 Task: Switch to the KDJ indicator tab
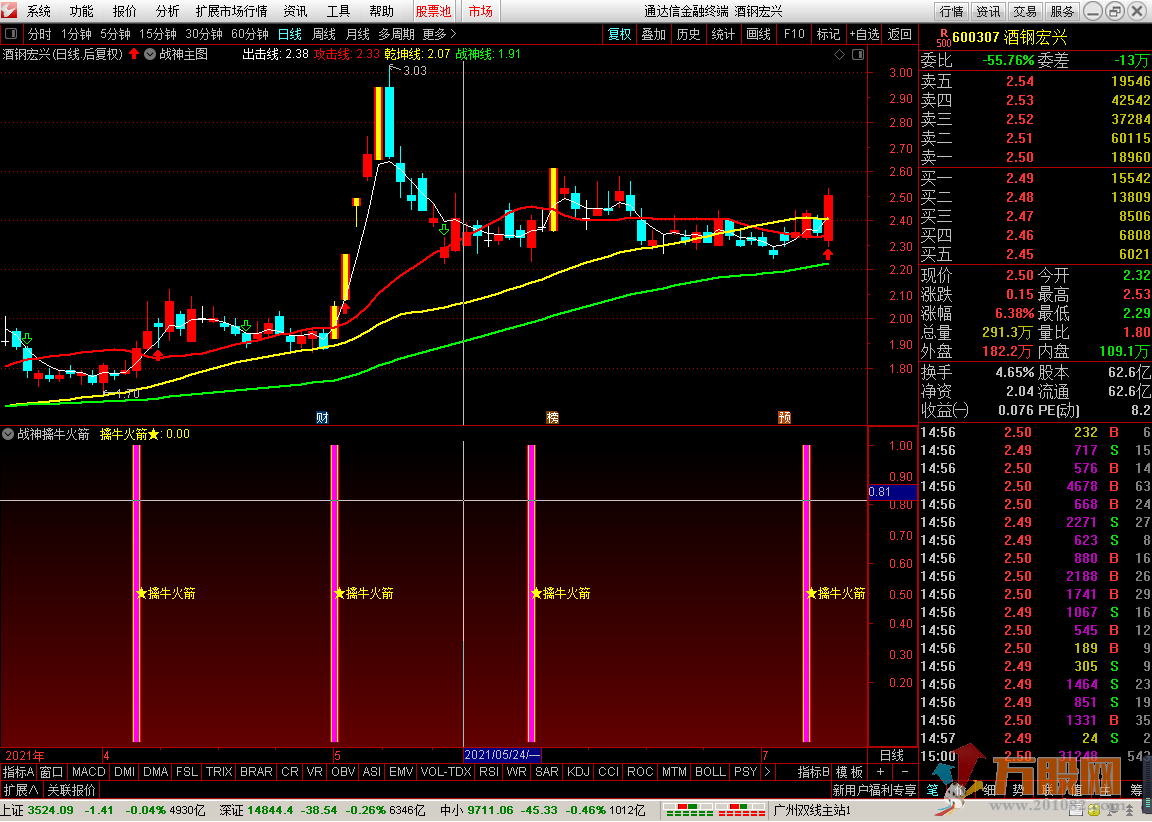[579, 772]
